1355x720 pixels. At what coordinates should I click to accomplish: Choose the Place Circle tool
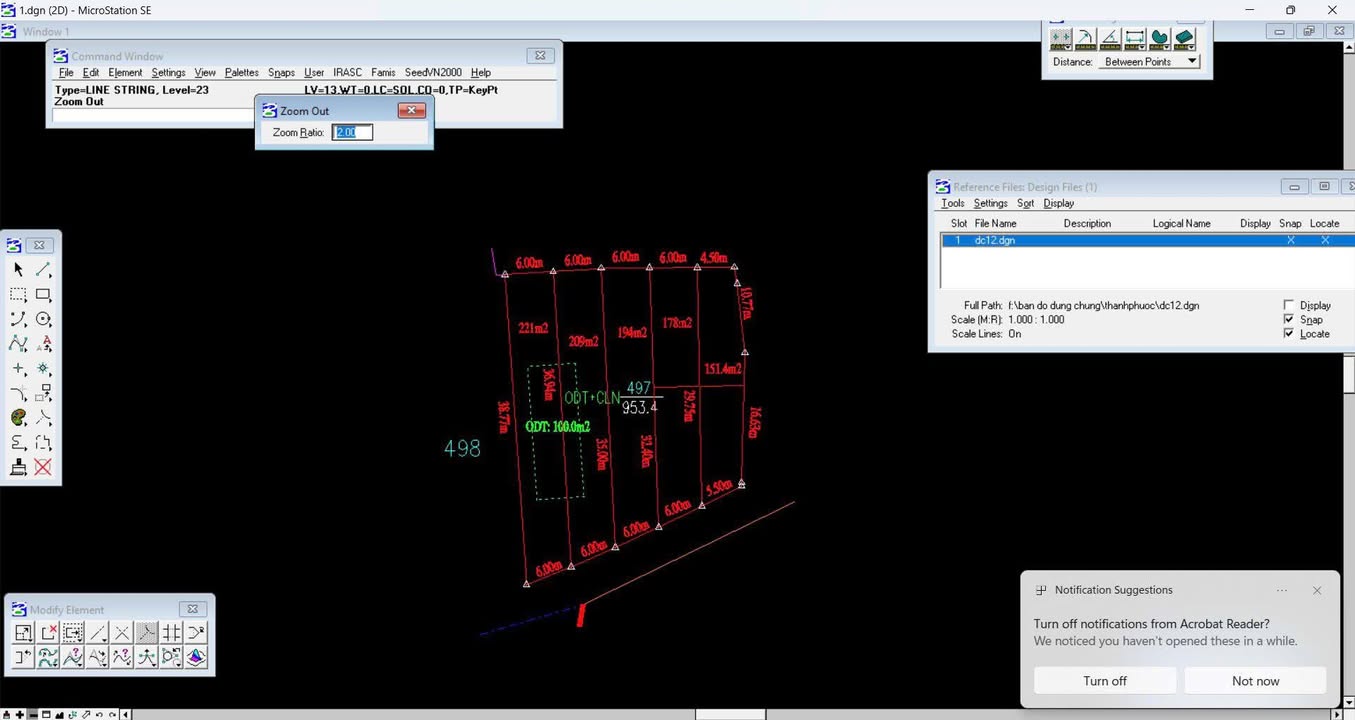[x=43, y=320]
